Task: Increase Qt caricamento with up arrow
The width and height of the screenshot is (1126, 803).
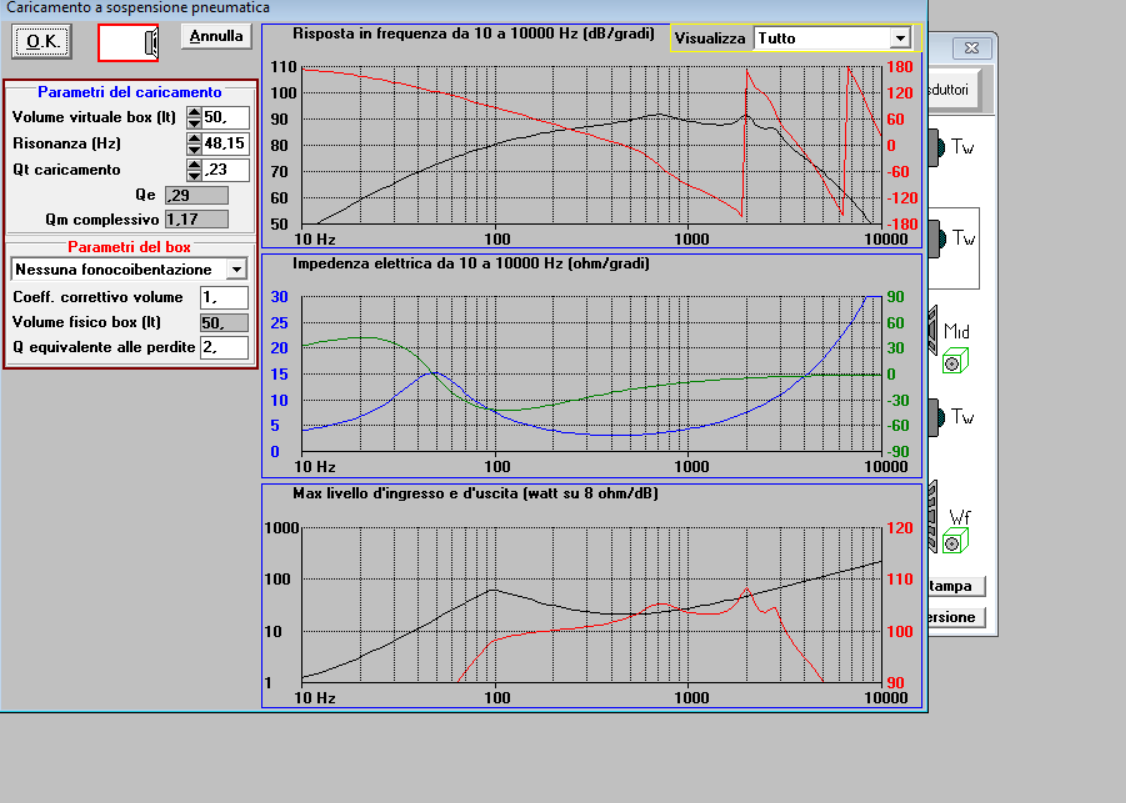Action: [x=194, y=164]
